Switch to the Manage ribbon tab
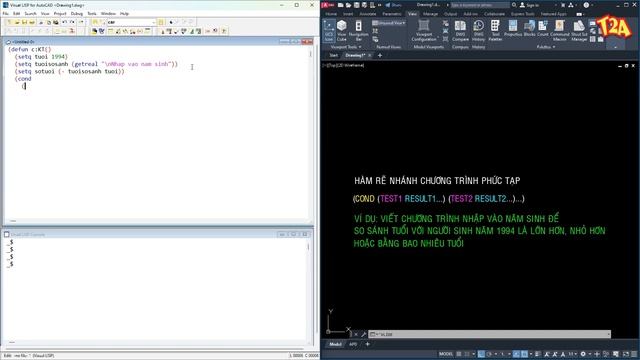The image size is (640, 360). tap(430, 14)
